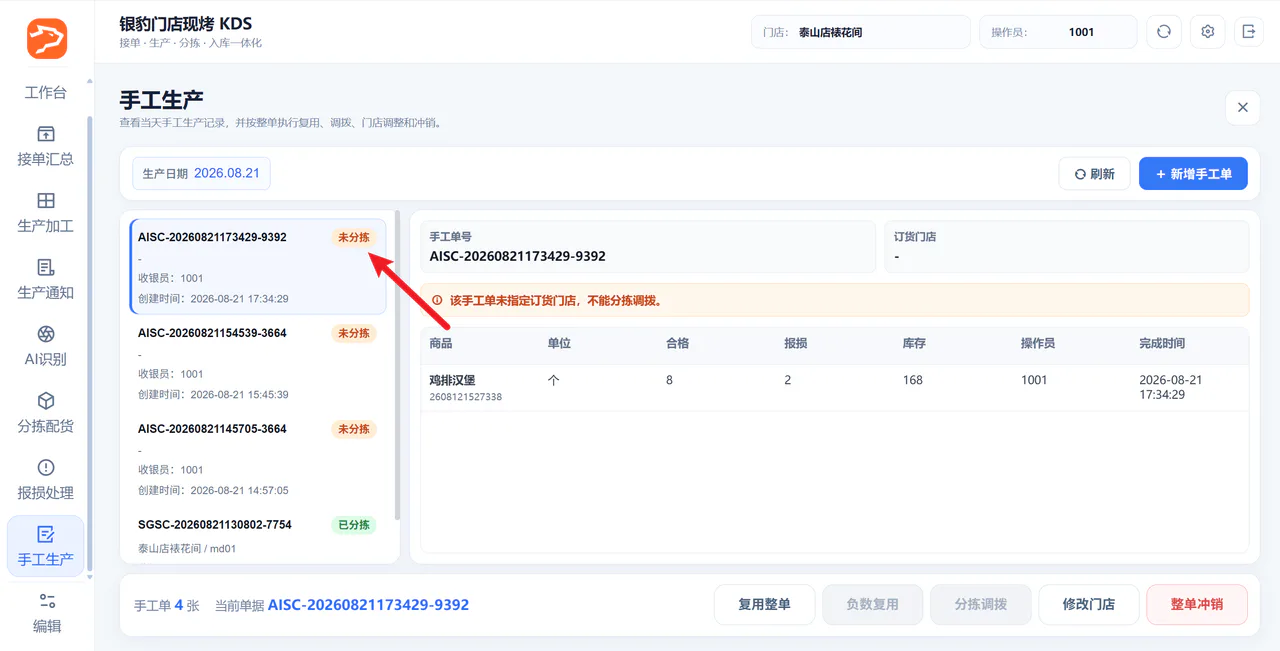Click the order list scrollbar
This screenshot has width=1280, height=651.
tap(398, 365)
